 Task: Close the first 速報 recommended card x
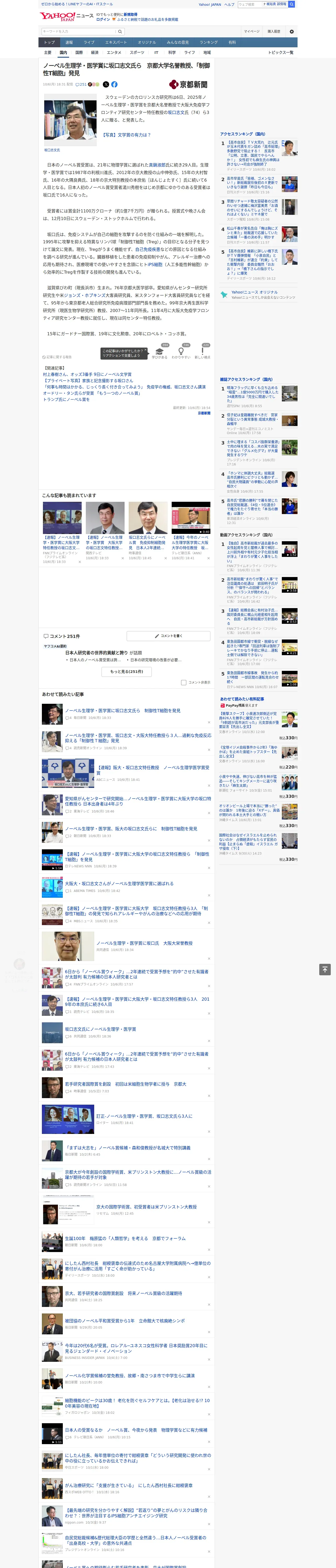coord(79,562)
